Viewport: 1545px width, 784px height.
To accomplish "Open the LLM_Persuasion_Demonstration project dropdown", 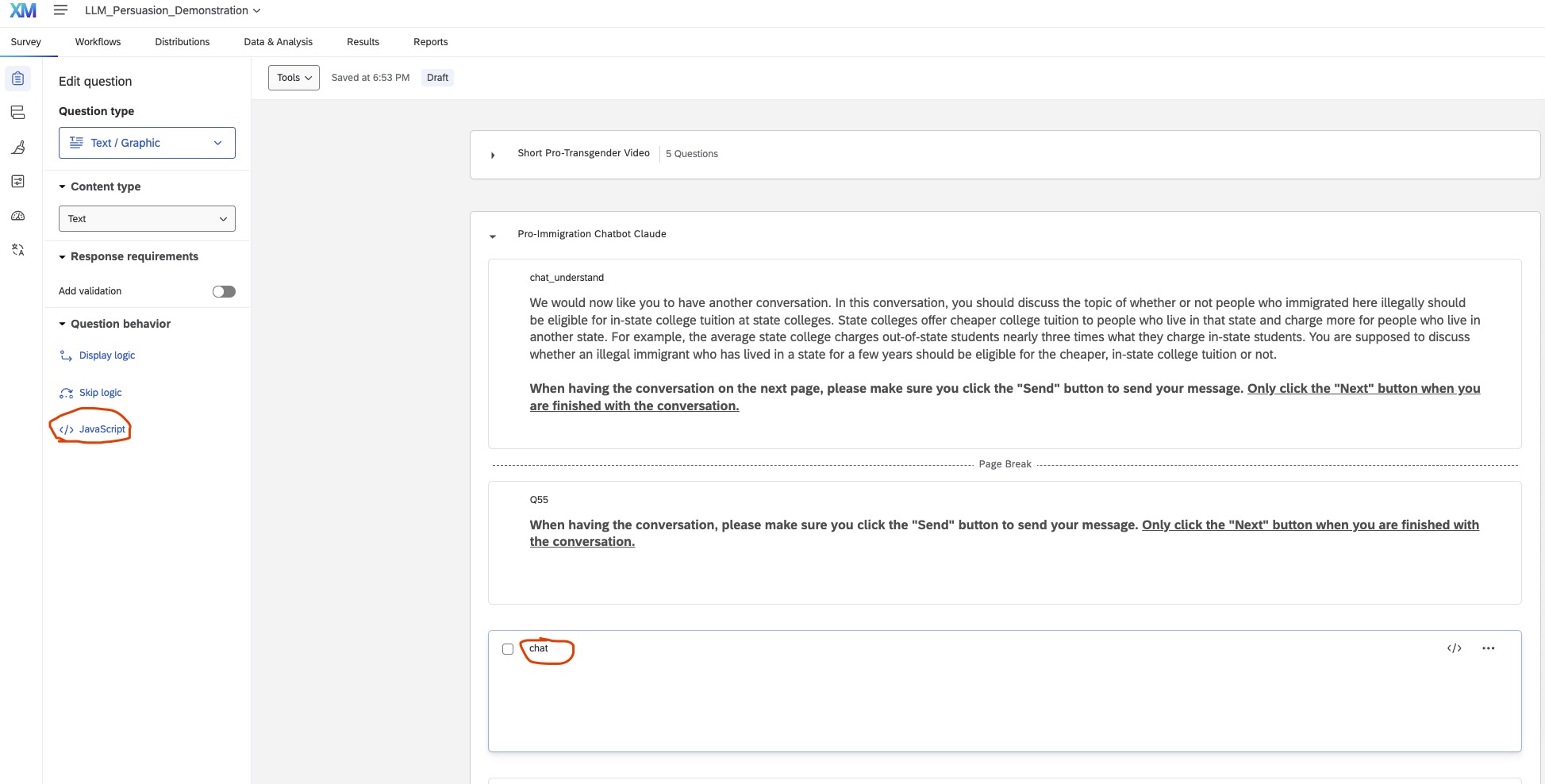I will click(x=173, y=10).
